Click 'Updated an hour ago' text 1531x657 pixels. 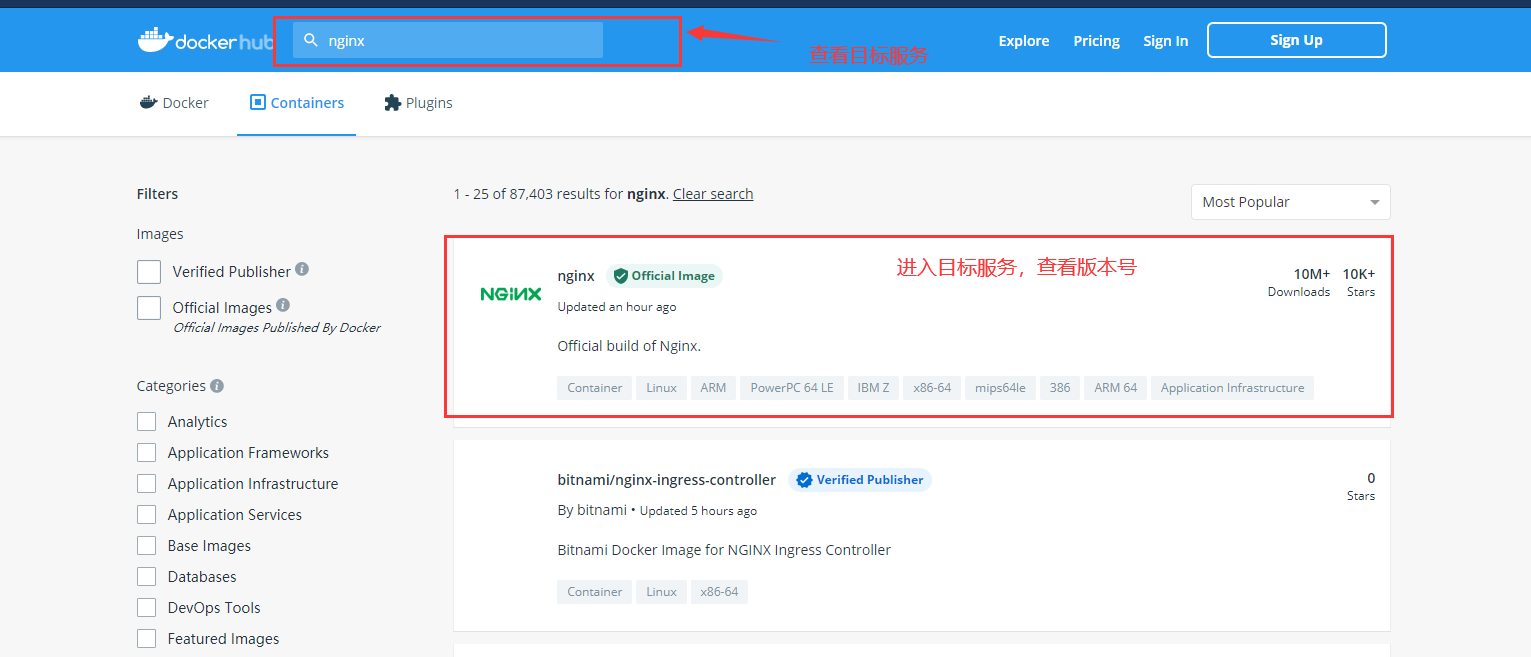coord(617,307)
